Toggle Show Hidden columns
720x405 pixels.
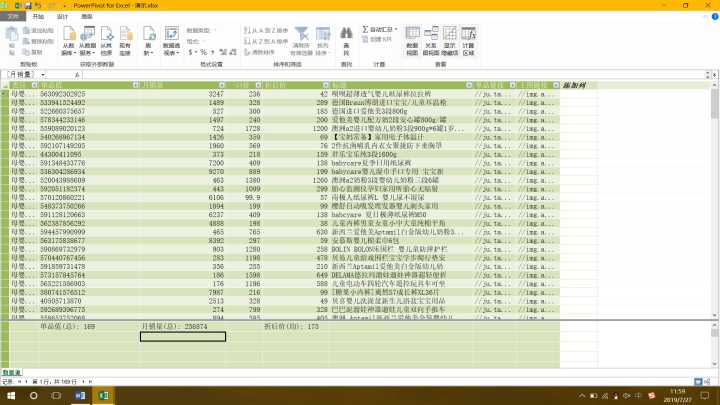449,45
